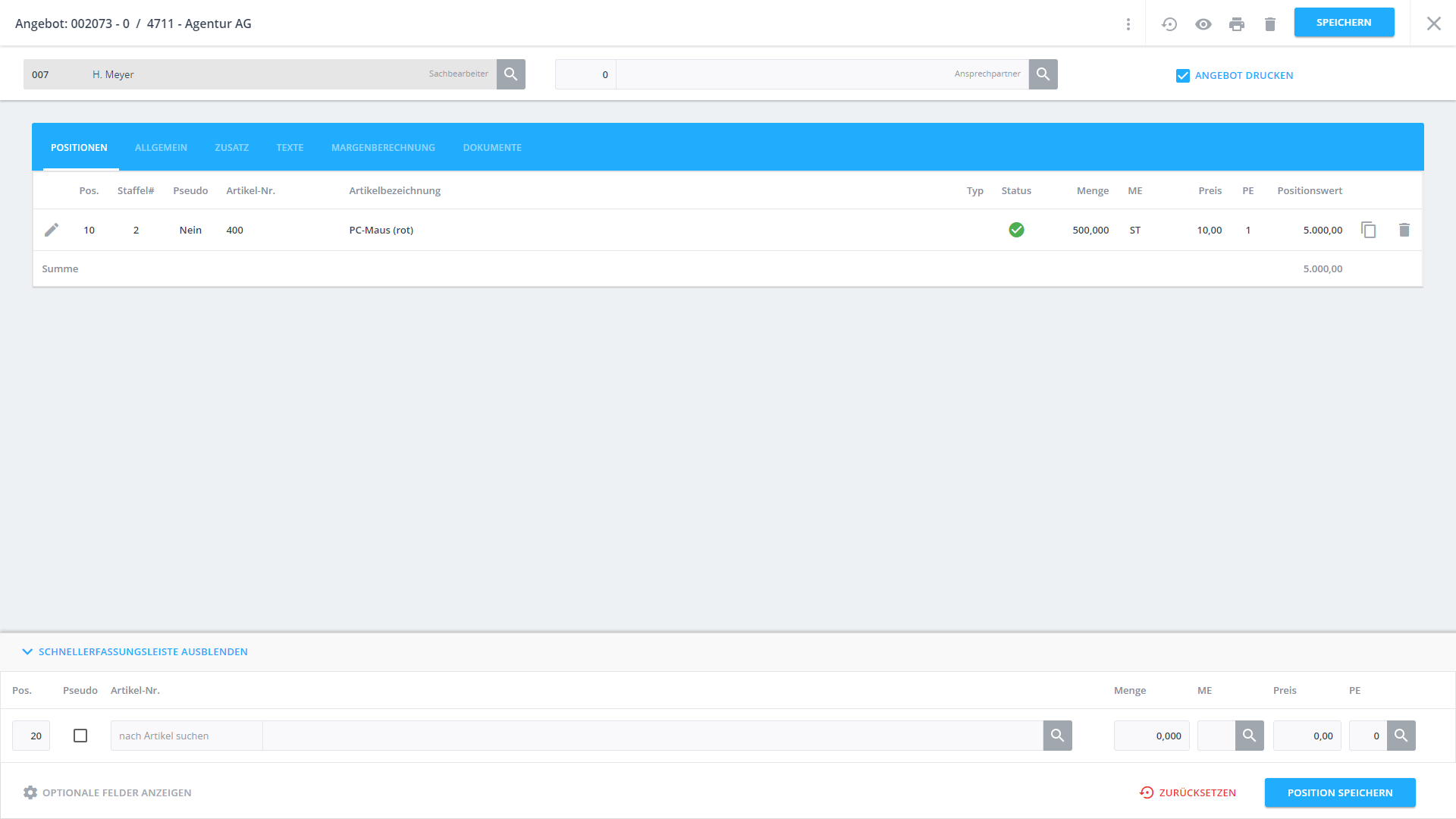Open the three-dot more options menu

pos(1128,24)
